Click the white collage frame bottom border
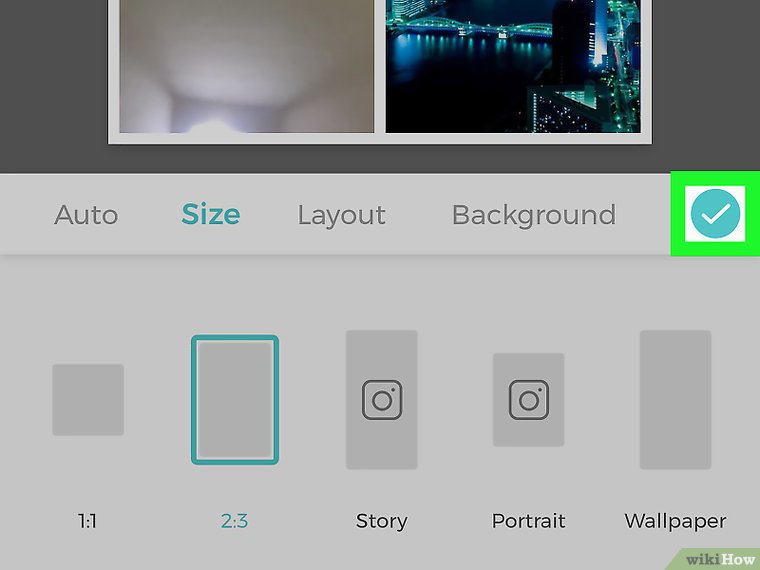The image size is (760, 570). point(380,139)
